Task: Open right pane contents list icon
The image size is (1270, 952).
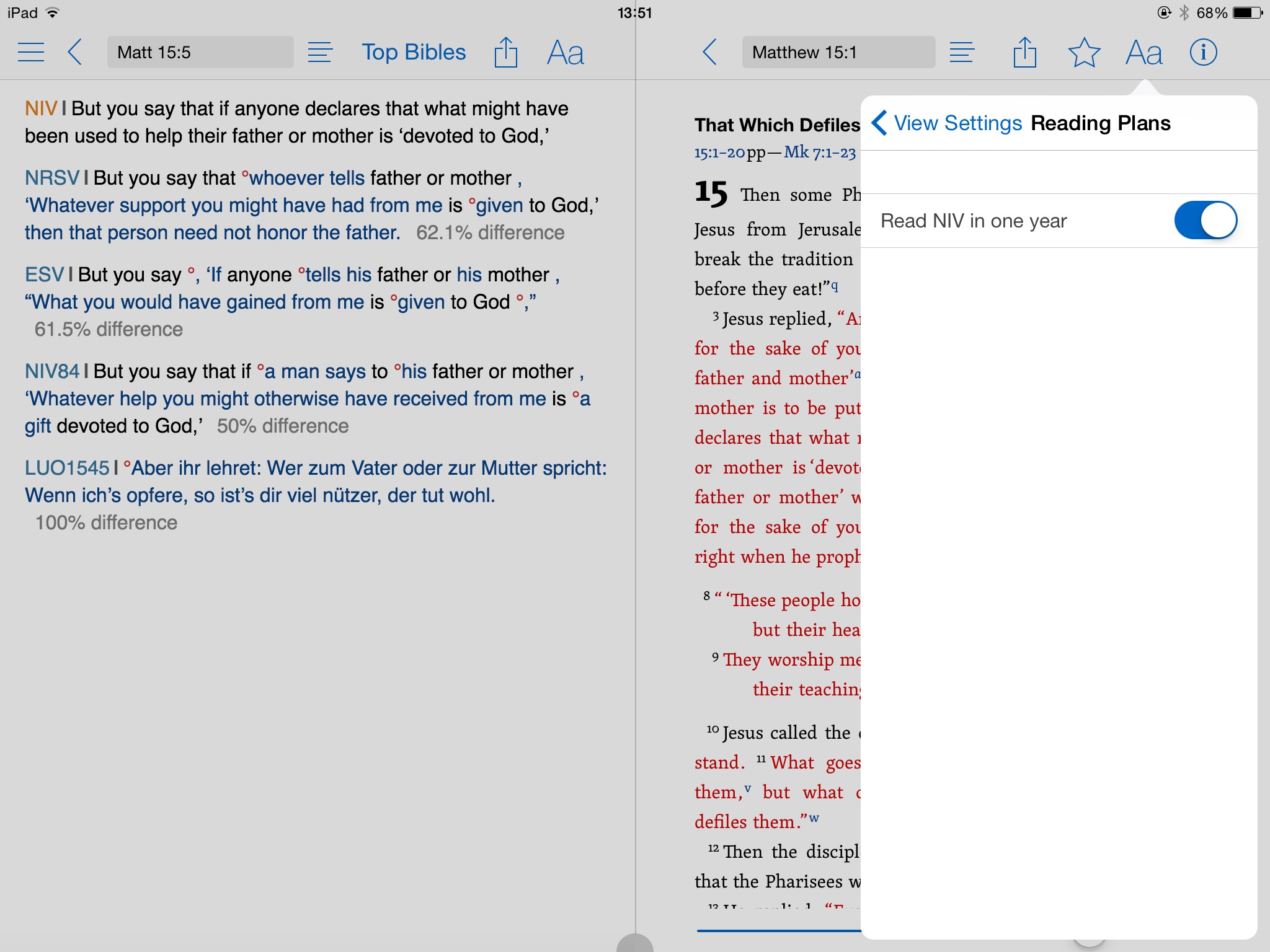Action: click(x=962, y=52)
